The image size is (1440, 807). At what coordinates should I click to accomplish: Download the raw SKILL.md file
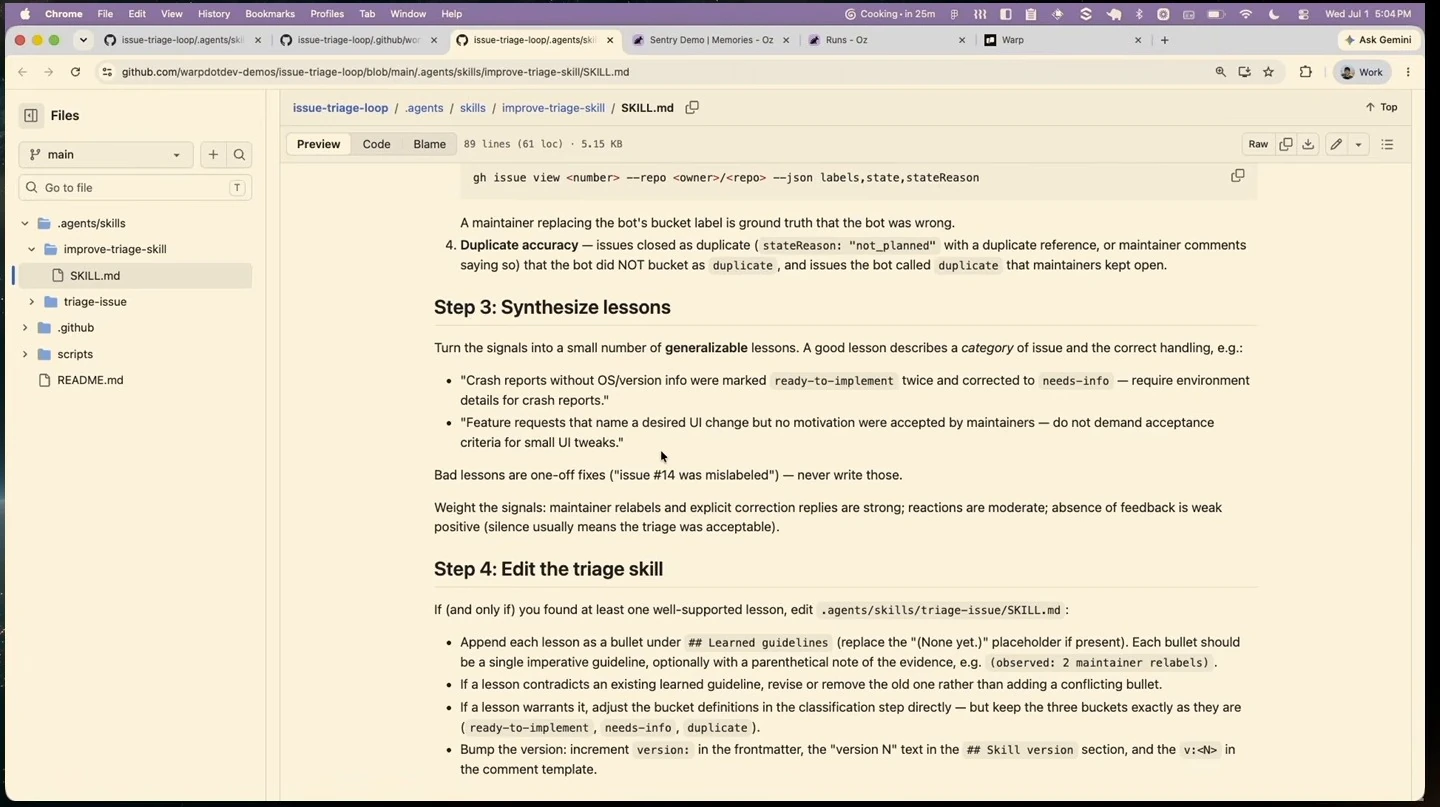(1308, 144)
